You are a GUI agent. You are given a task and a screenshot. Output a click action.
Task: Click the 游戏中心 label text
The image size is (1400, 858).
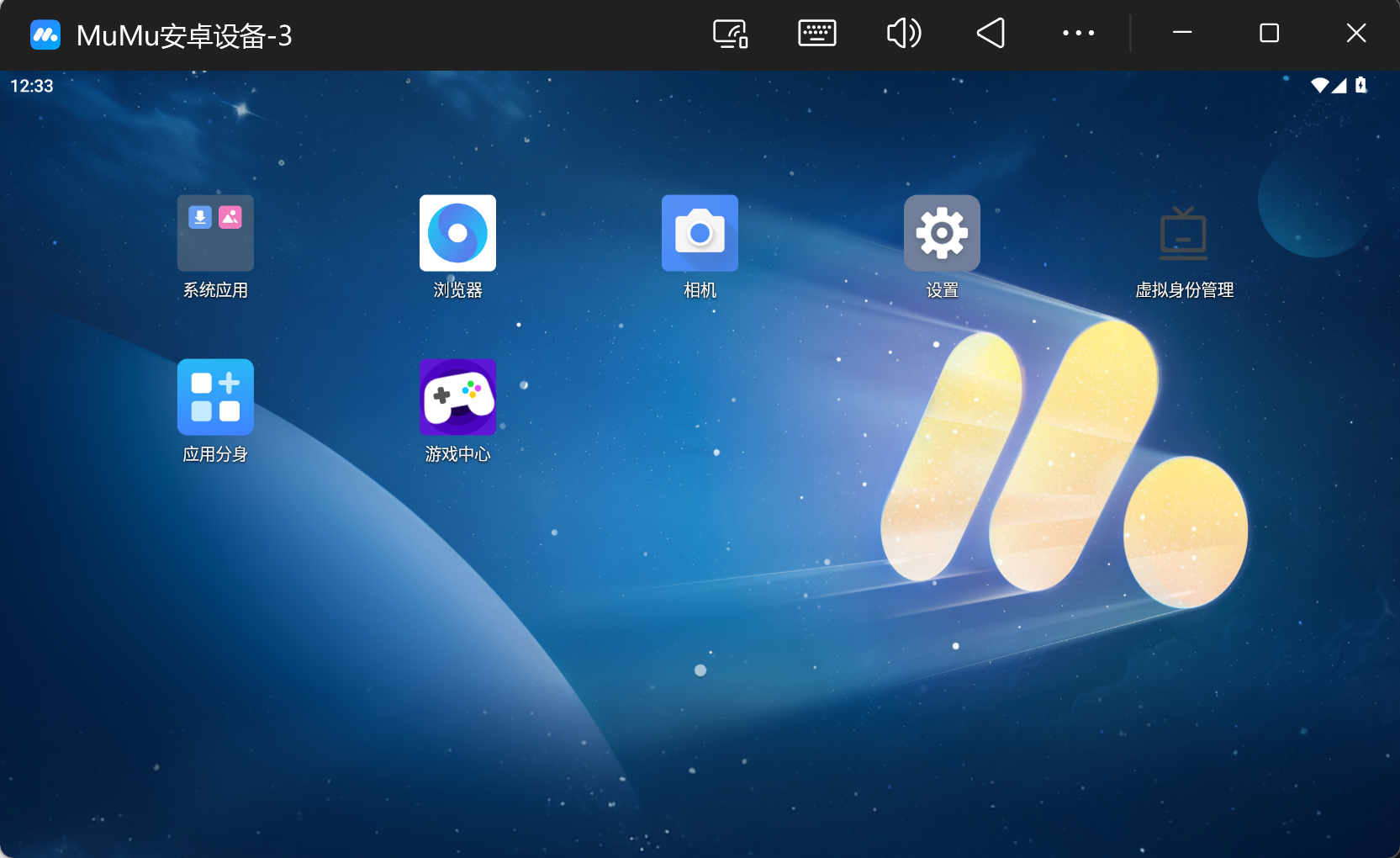pos(457,454)
